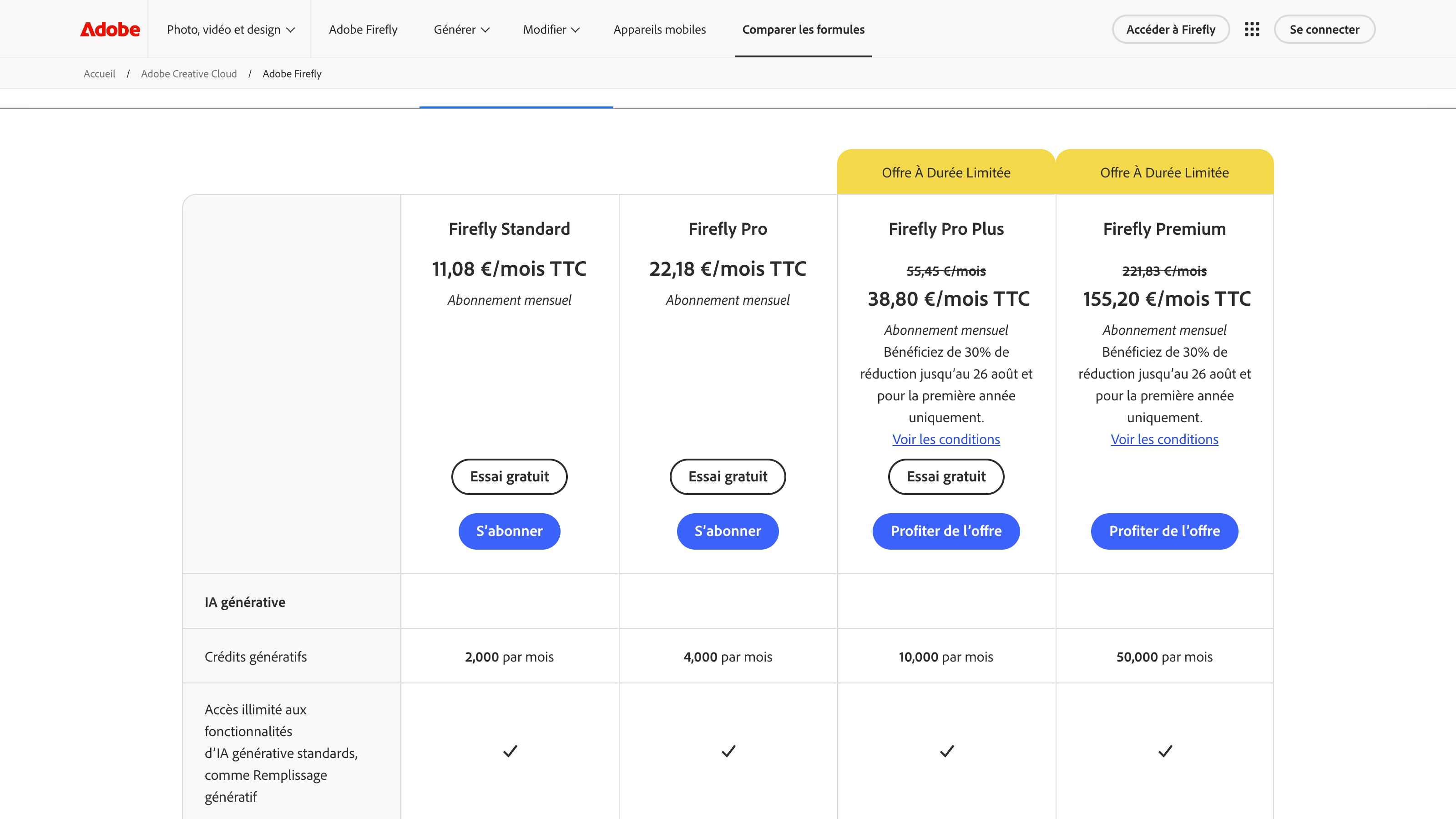Click S'abonner under Firefly Standard
This screenshot has height=819, width=1456.
point(509,531)
